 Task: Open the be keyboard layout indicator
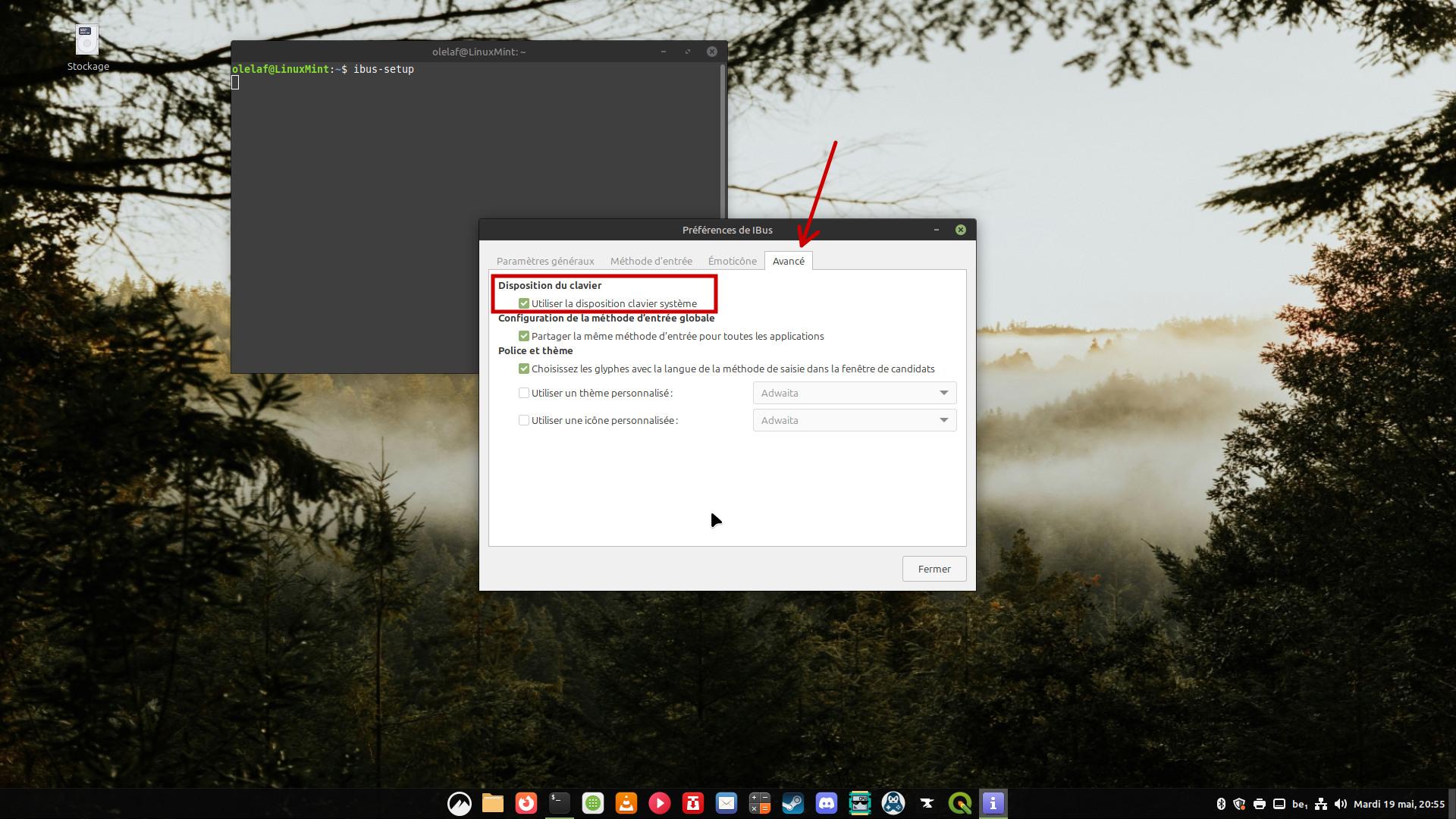pyautogui.click(x=1300, y=804)
